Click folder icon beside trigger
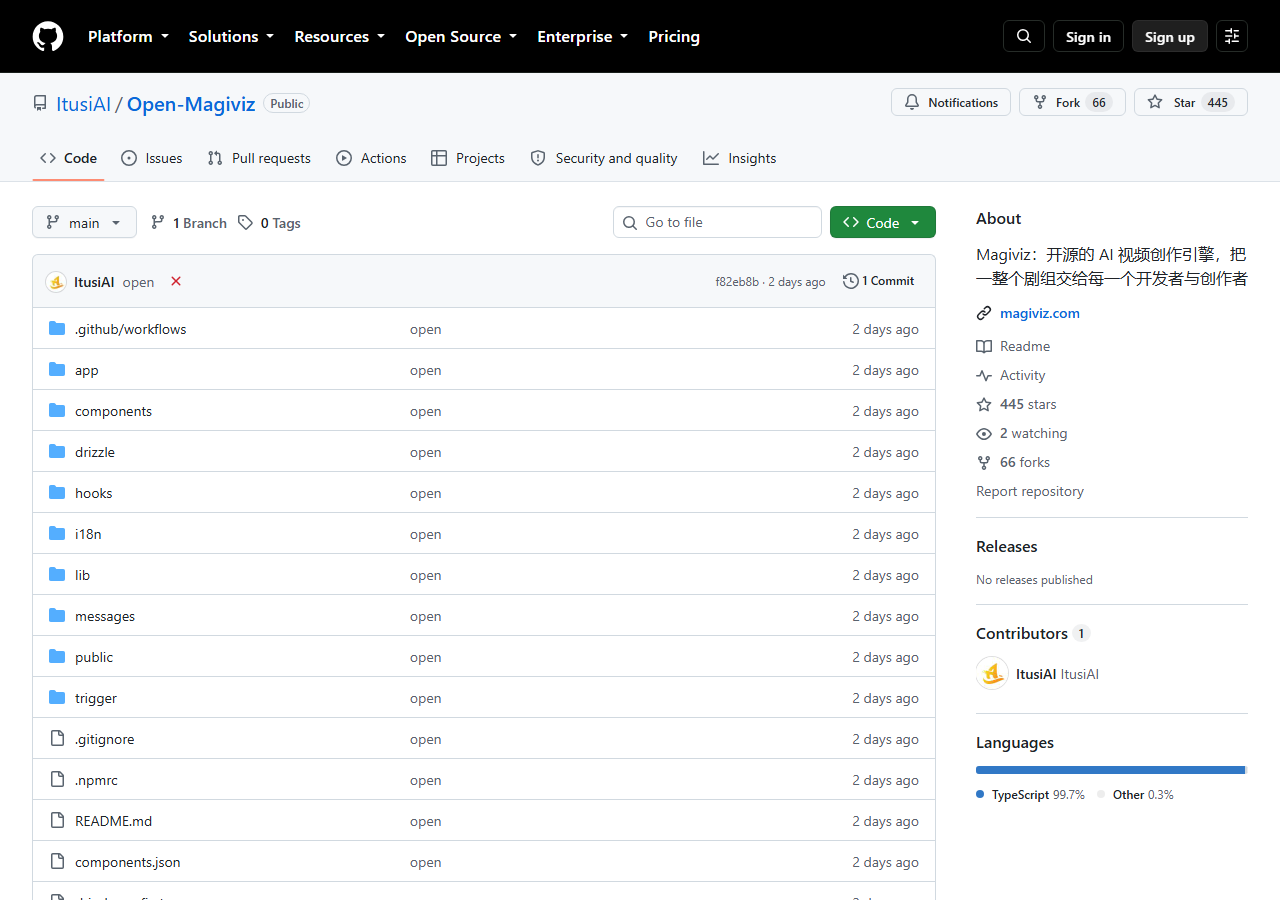1280x900 pixels. click(57, 698)
